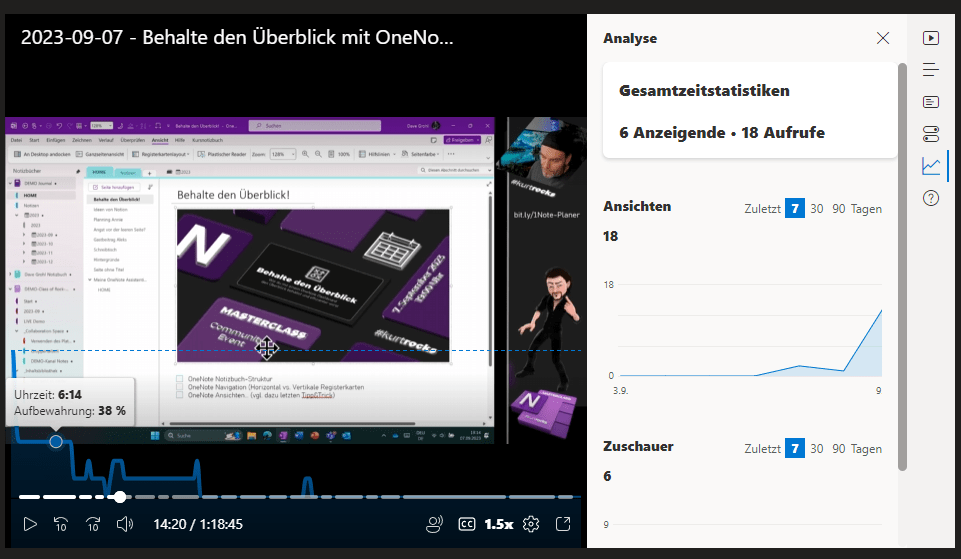The width and height of the screenshot is (961, 559).
Task: Select 30 days for Ansichten
Action: coord(816,208)
